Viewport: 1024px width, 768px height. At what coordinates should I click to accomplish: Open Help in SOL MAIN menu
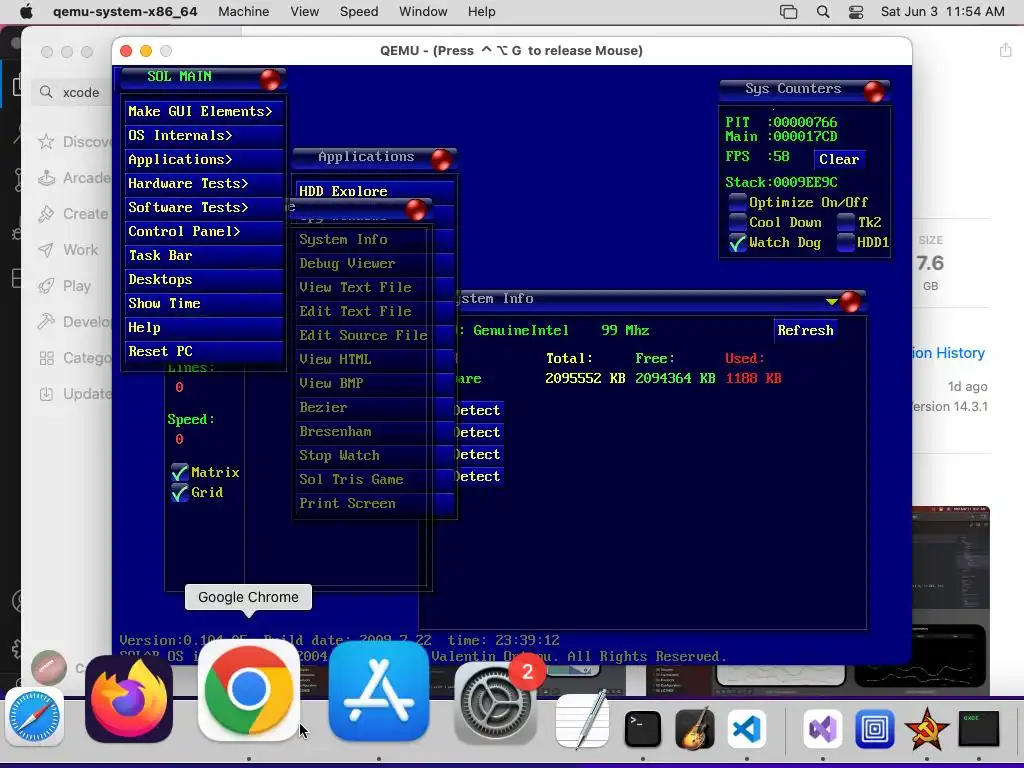click(204, 328)
